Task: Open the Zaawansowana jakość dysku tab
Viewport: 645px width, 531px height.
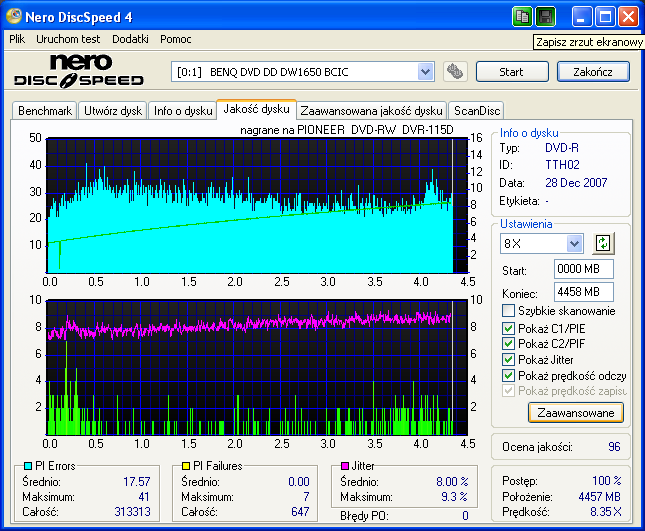Action: point(371,111)
